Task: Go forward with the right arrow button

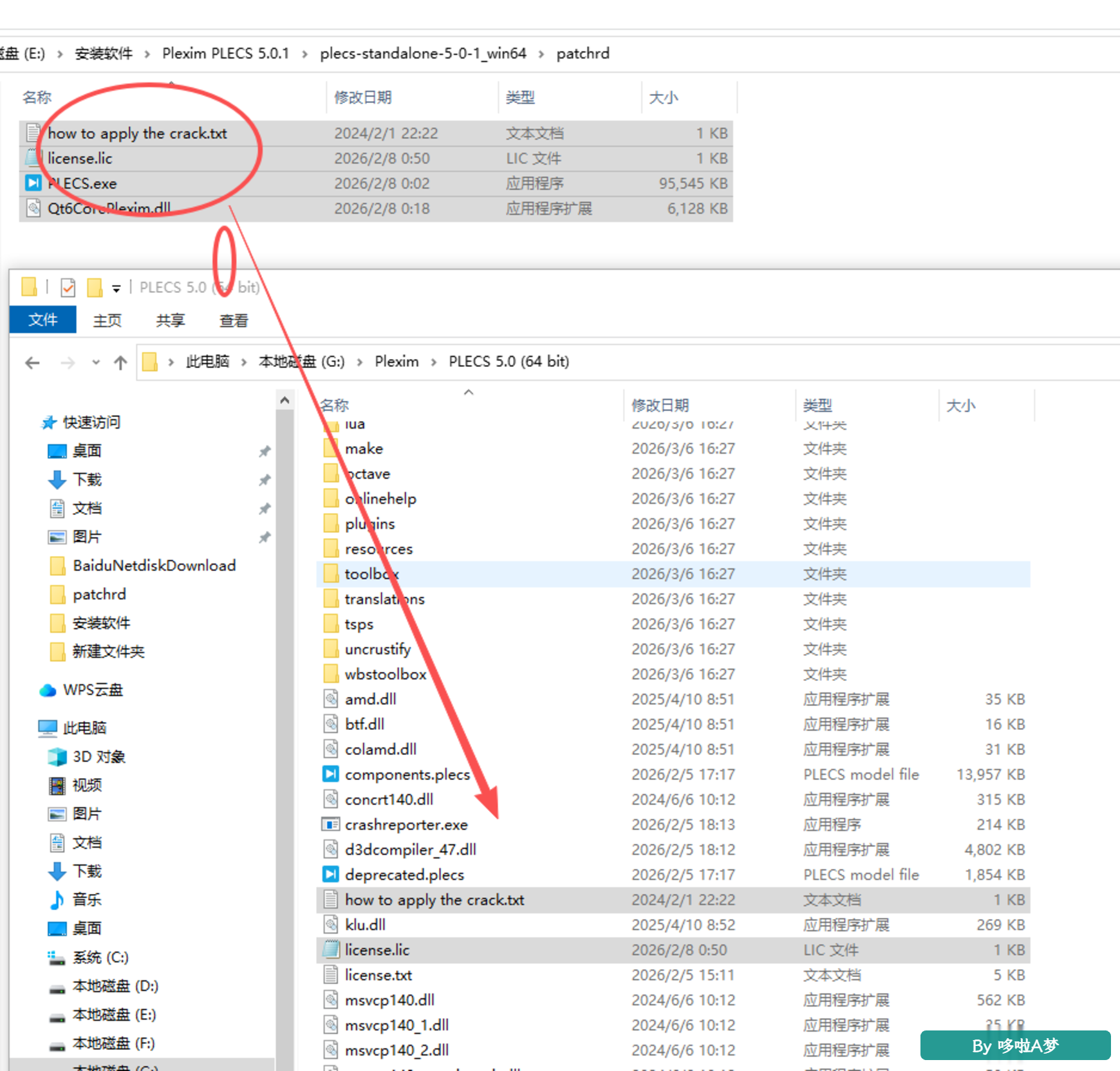Action: 68,363
